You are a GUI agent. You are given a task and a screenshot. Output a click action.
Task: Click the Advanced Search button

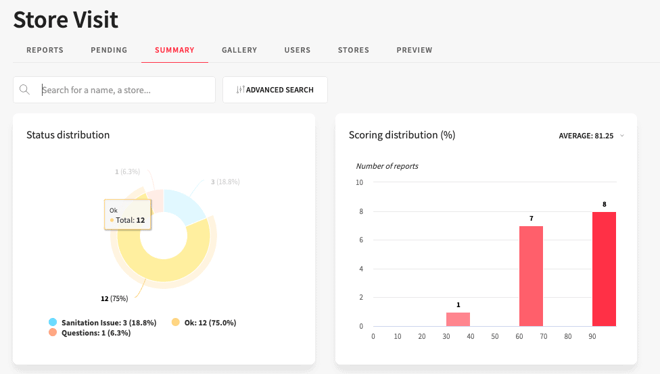[x=275, y=90]
